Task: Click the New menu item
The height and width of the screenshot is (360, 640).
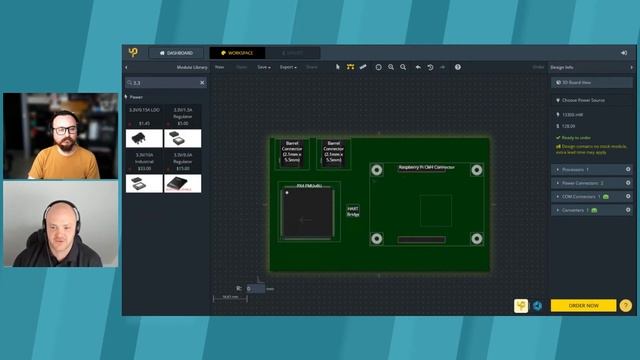Action: point(220,67)
